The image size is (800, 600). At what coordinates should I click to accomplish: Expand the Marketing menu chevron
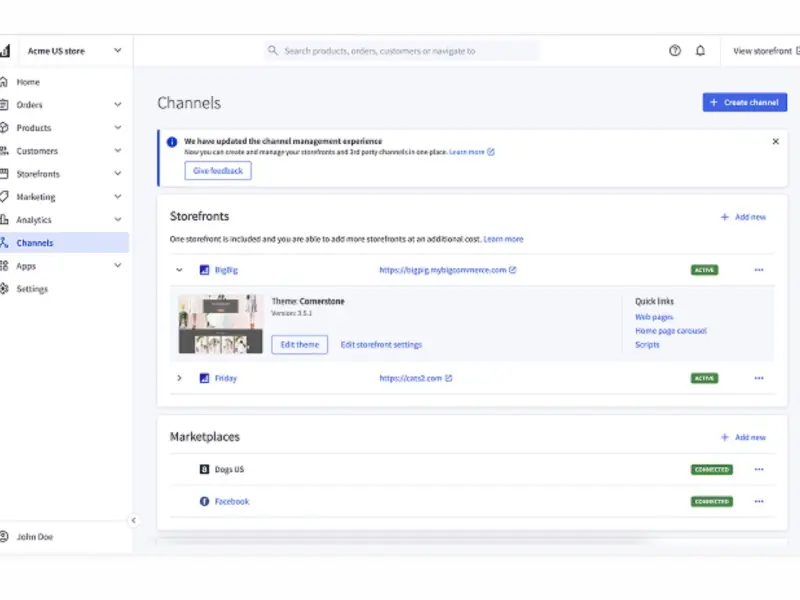[x=118, y=196]
